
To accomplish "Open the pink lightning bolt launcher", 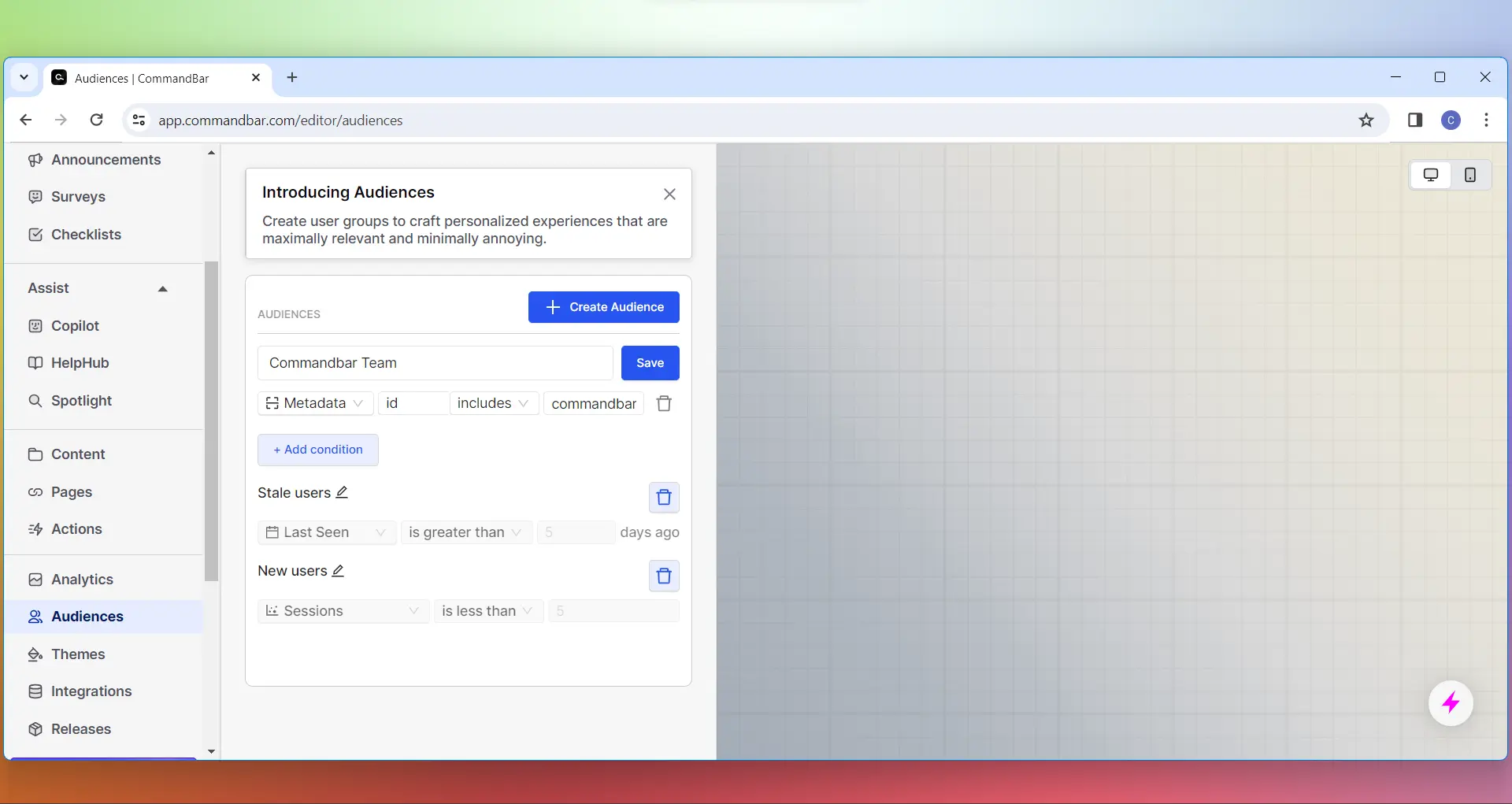I will click(1450, 702).
